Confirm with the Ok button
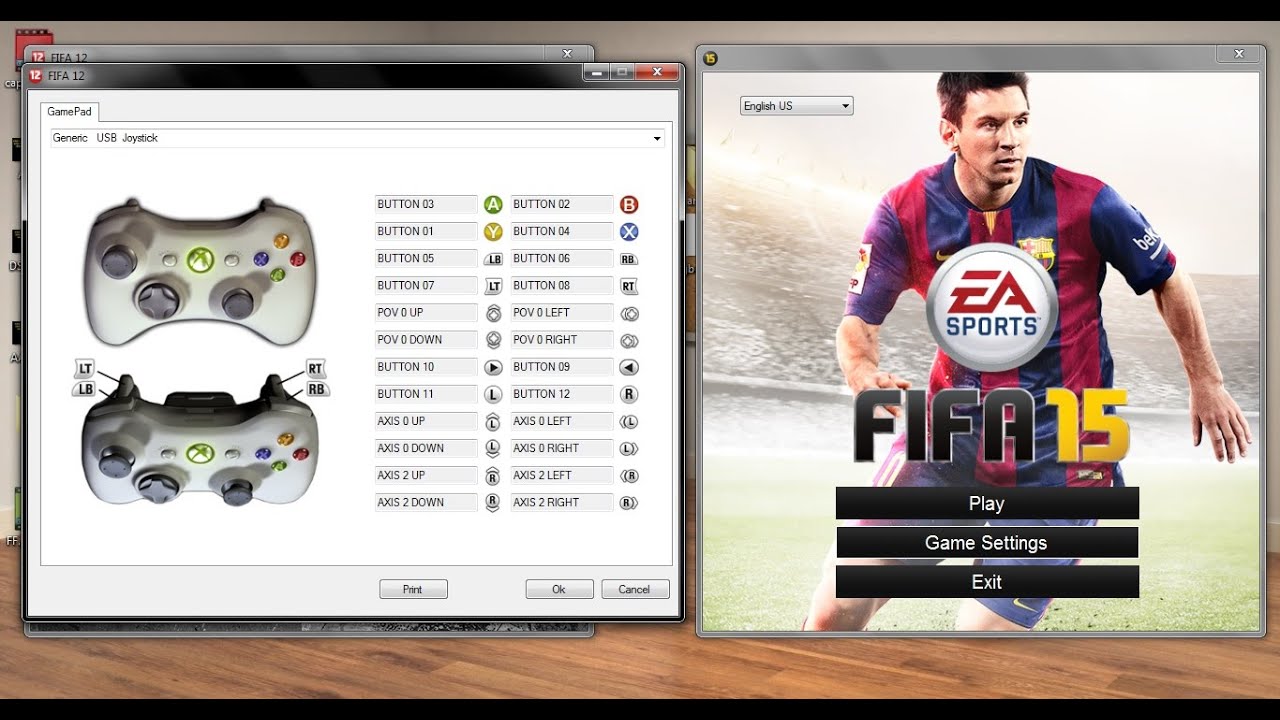This screenshot has width=1280, height=720. (x=559, y=589)
